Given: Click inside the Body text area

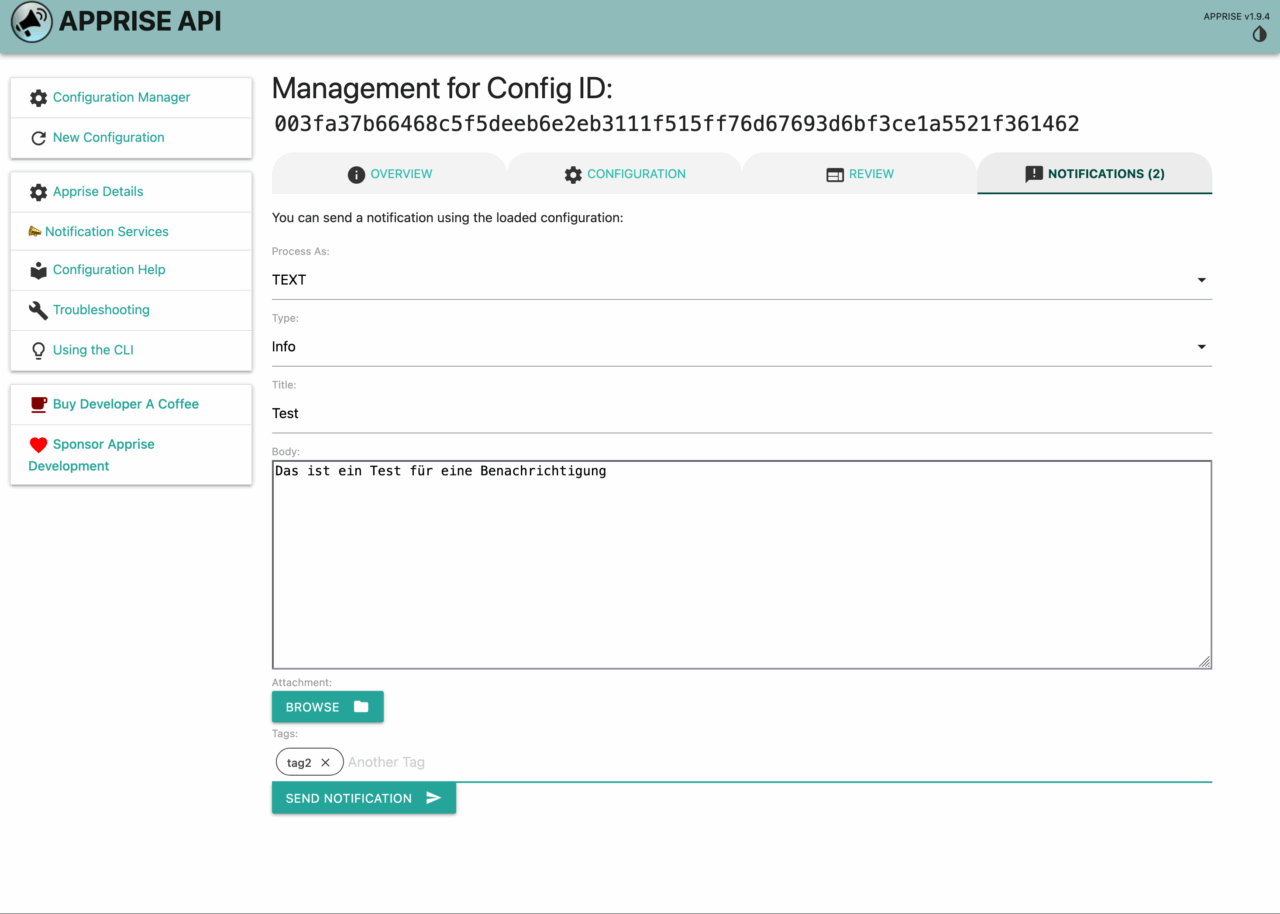Looking at the screenshot, I should [742, 565].
